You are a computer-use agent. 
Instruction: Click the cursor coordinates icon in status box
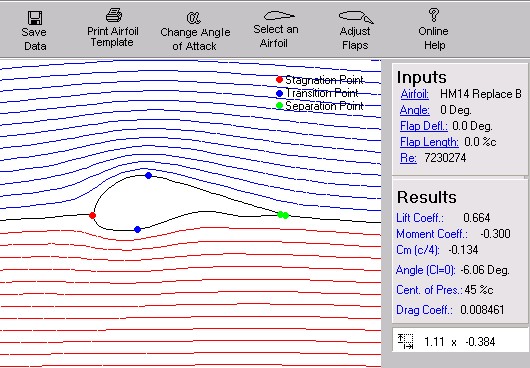(405, 341)
